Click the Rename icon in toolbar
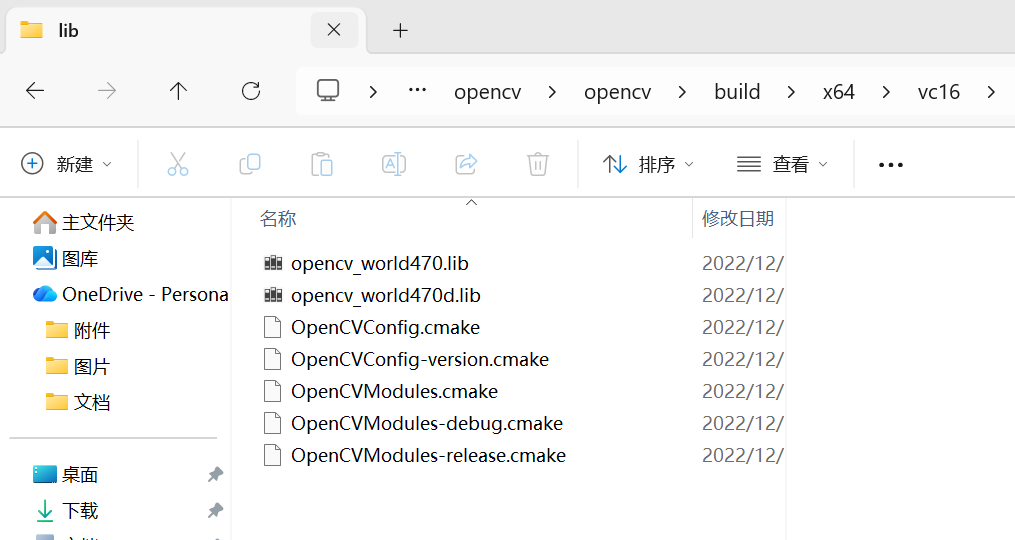The height and width of the screenshot is (540, 1015). coord(394,164)
